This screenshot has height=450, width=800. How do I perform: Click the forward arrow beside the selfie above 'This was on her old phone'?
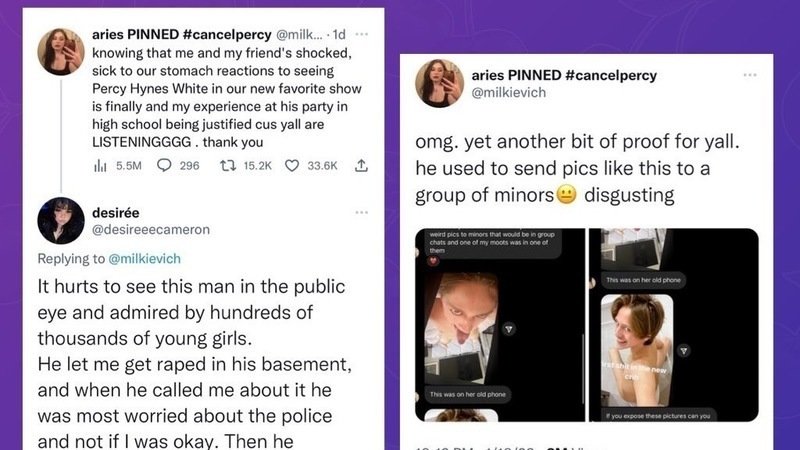pos(510,328)
